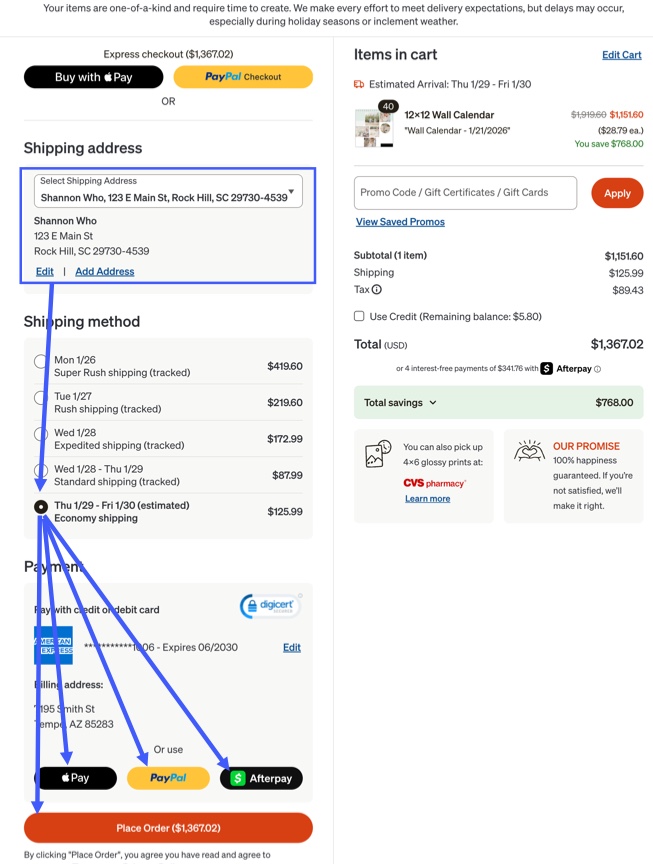Click the Our Promise heart-hands icon

click(529, 451)
